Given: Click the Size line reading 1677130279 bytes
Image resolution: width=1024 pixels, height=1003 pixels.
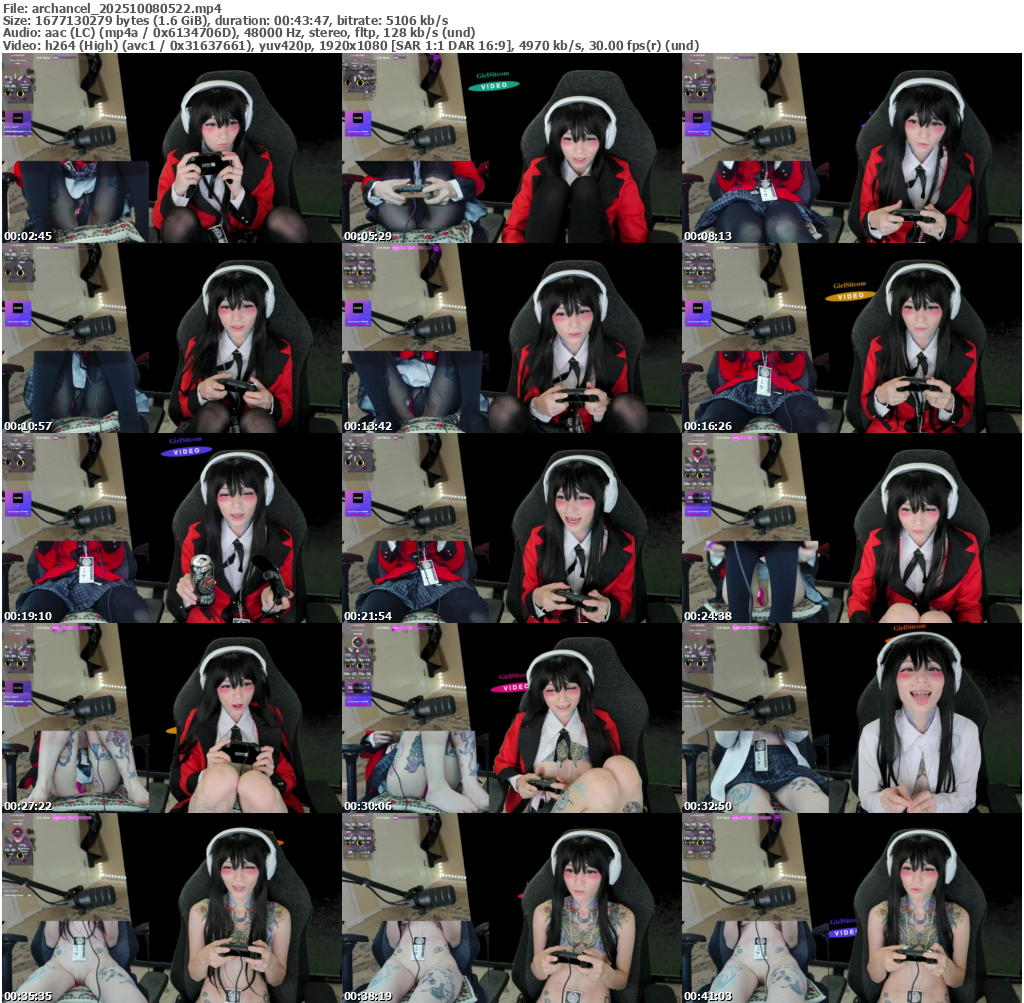Looking at the screenshot, I should 225,21.
